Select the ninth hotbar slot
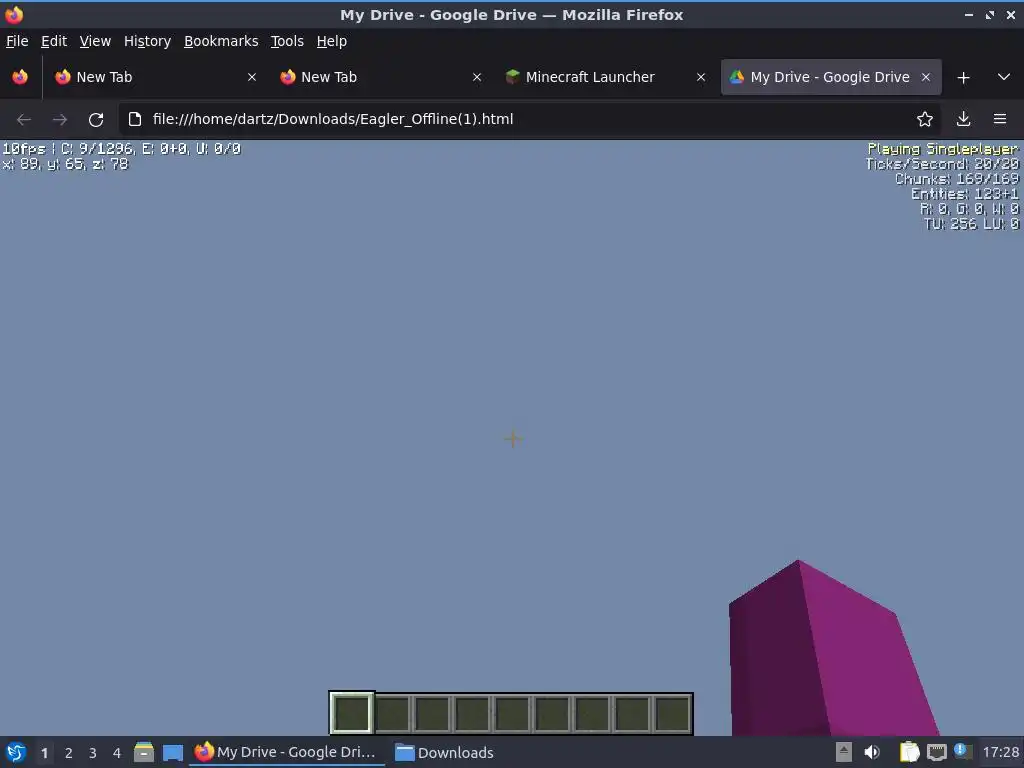Viewport: 1024px width, 768px height. pyautogui.click(x=672, y=713)
